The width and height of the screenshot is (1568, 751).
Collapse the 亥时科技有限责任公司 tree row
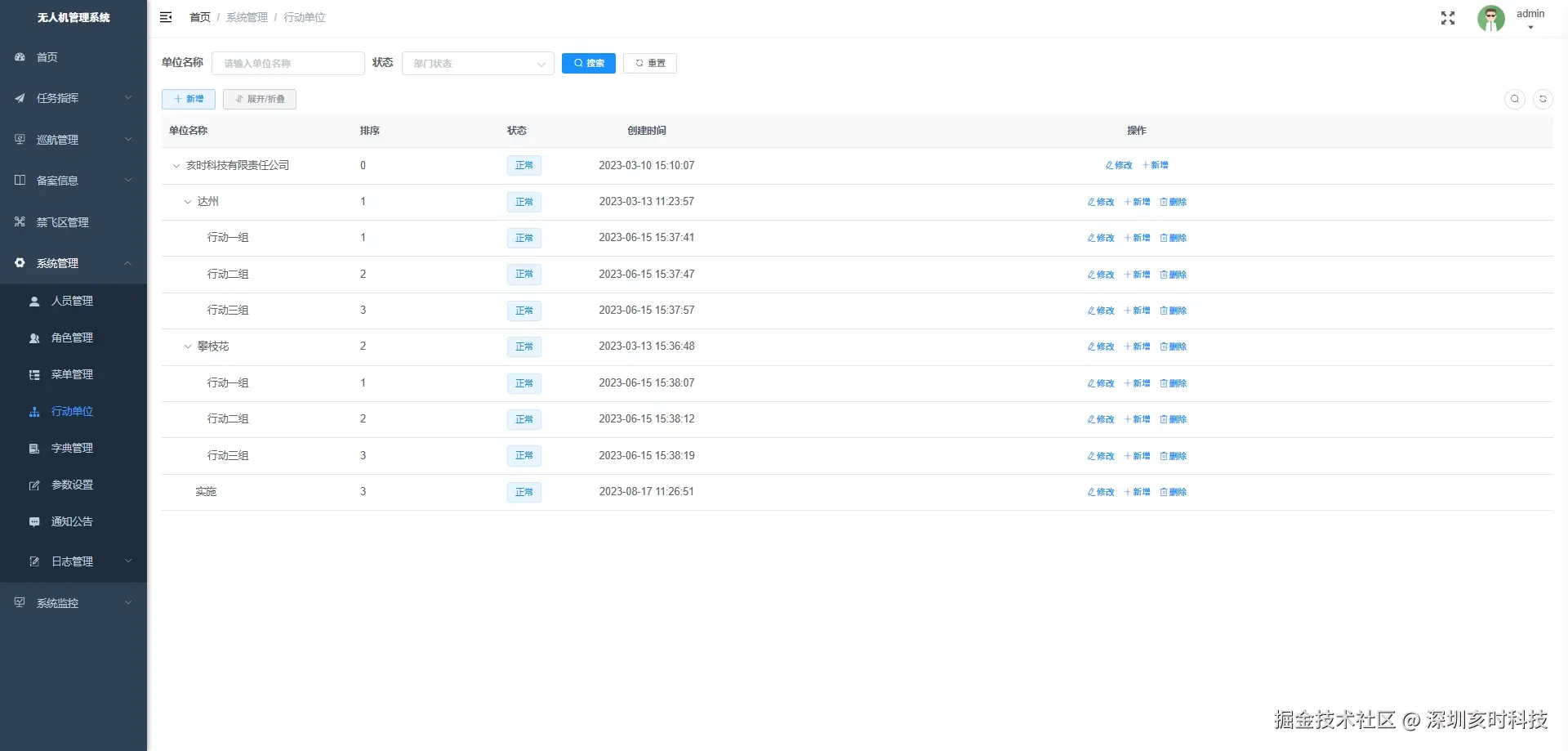176,166
